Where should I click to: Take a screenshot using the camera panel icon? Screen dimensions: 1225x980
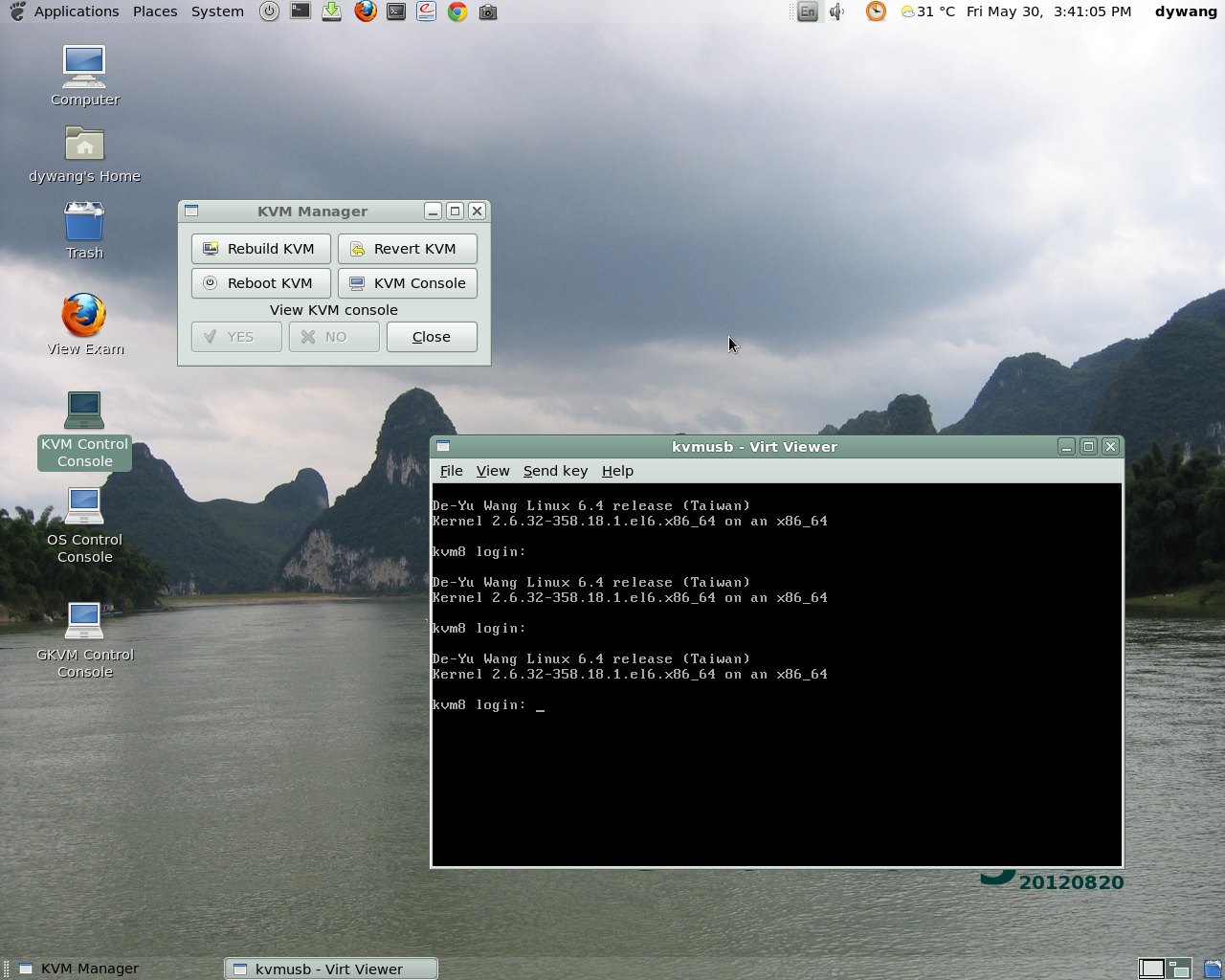487,11
